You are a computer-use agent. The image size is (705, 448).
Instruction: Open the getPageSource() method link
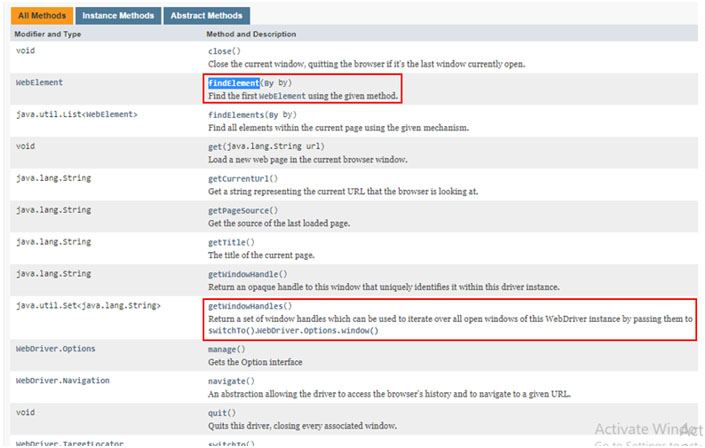tap(243, 211)
